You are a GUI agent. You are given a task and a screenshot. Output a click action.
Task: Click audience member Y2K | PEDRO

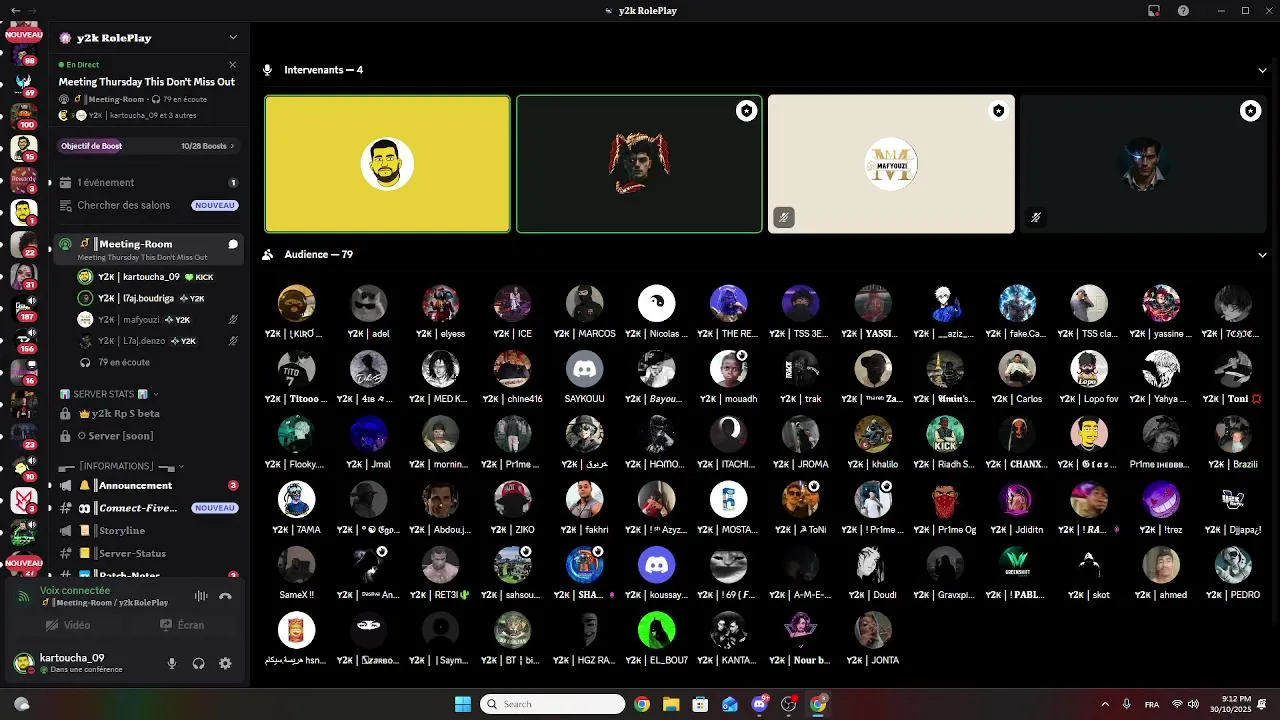[x=1233, y=573]
